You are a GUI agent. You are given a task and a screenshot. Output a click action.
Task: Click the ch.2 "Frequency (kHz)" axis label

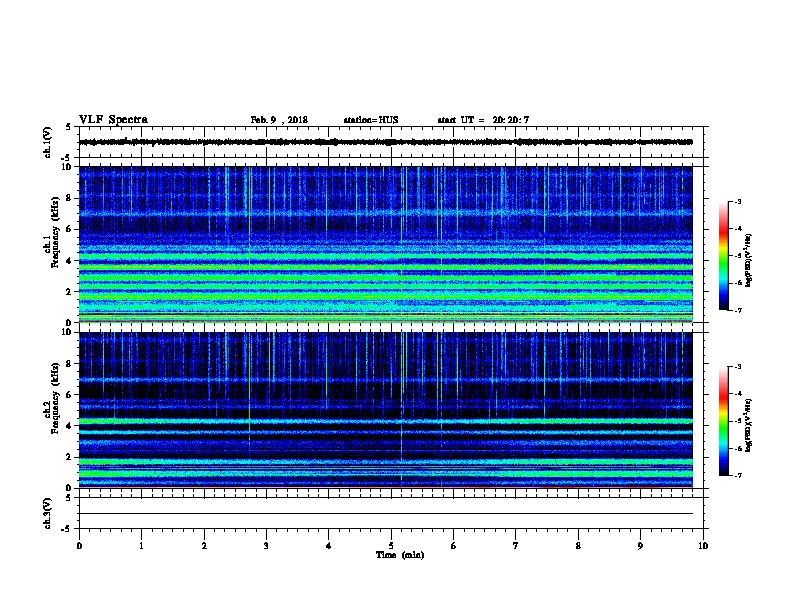point(56,398)
